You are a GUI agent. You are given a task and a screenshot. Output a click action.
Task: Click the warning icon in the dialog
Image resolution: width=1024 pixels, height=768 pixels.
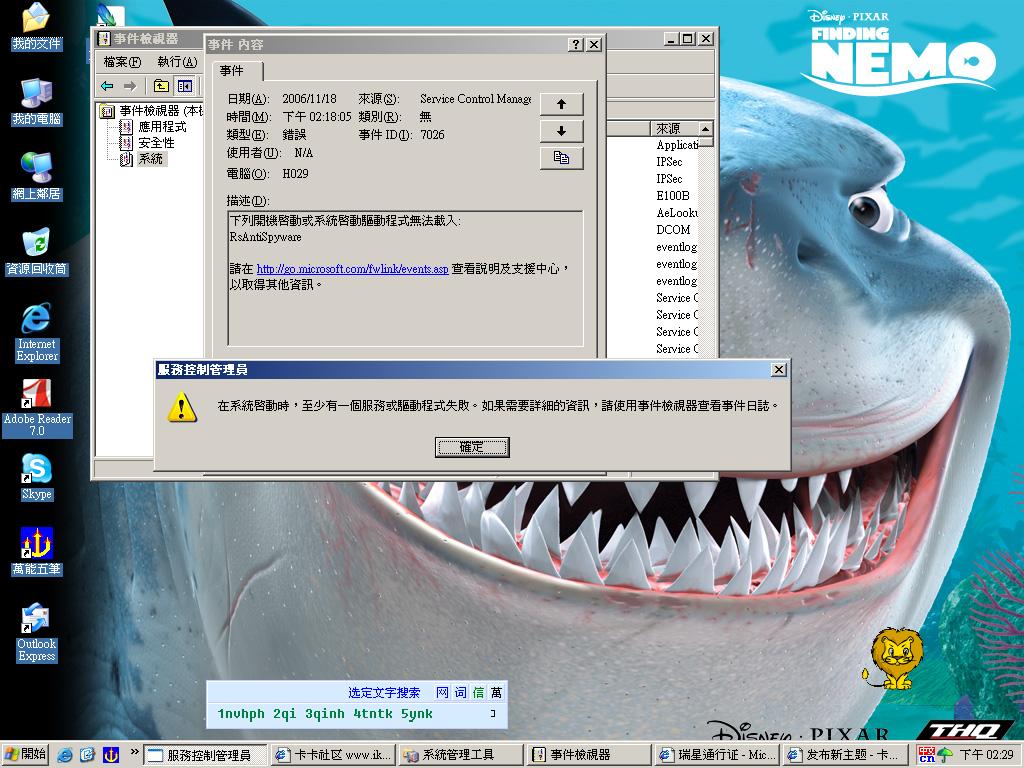(182, 407)
